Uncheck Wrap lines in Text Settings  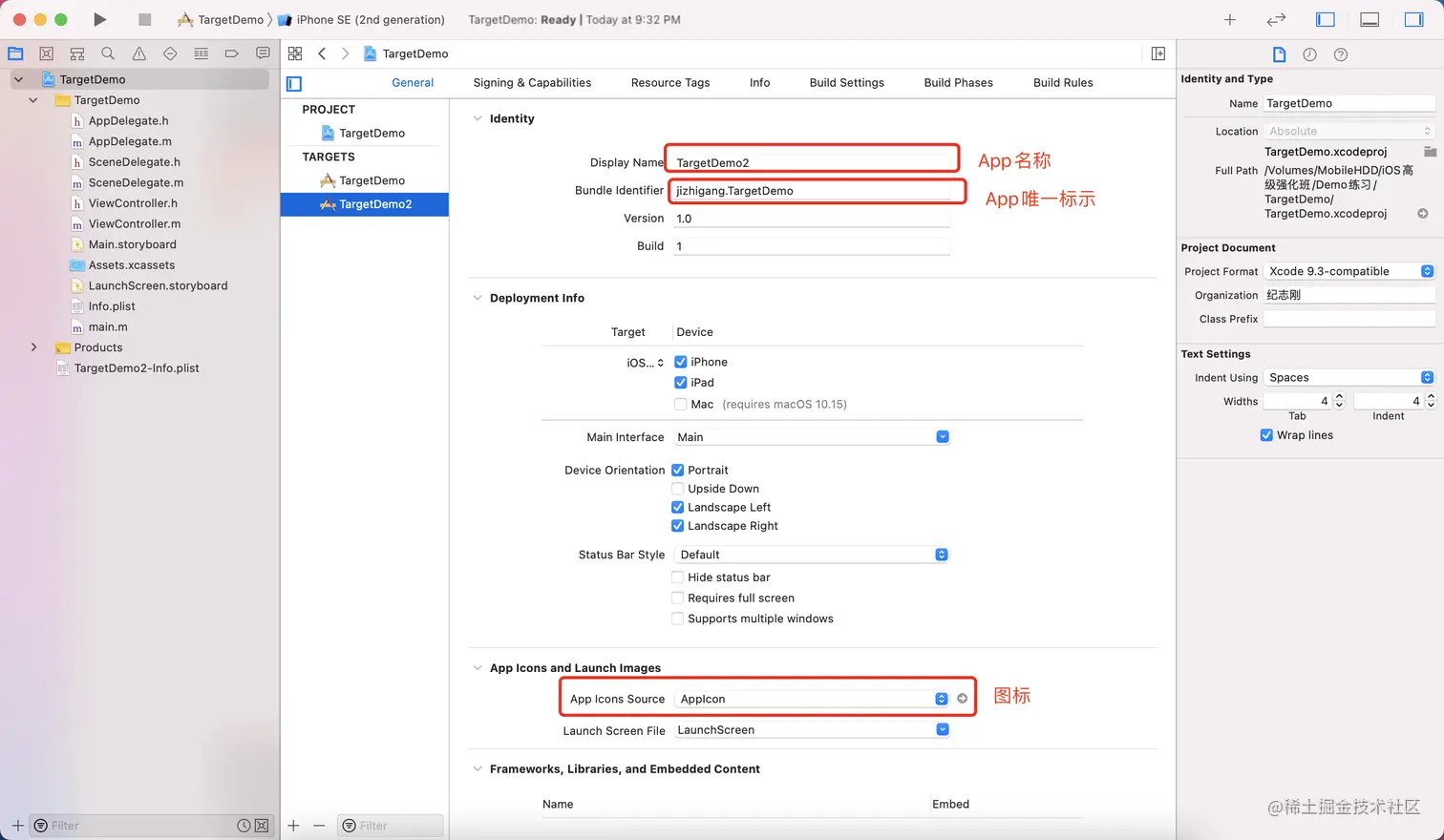pyautogui.click(x=1266, y=435)
